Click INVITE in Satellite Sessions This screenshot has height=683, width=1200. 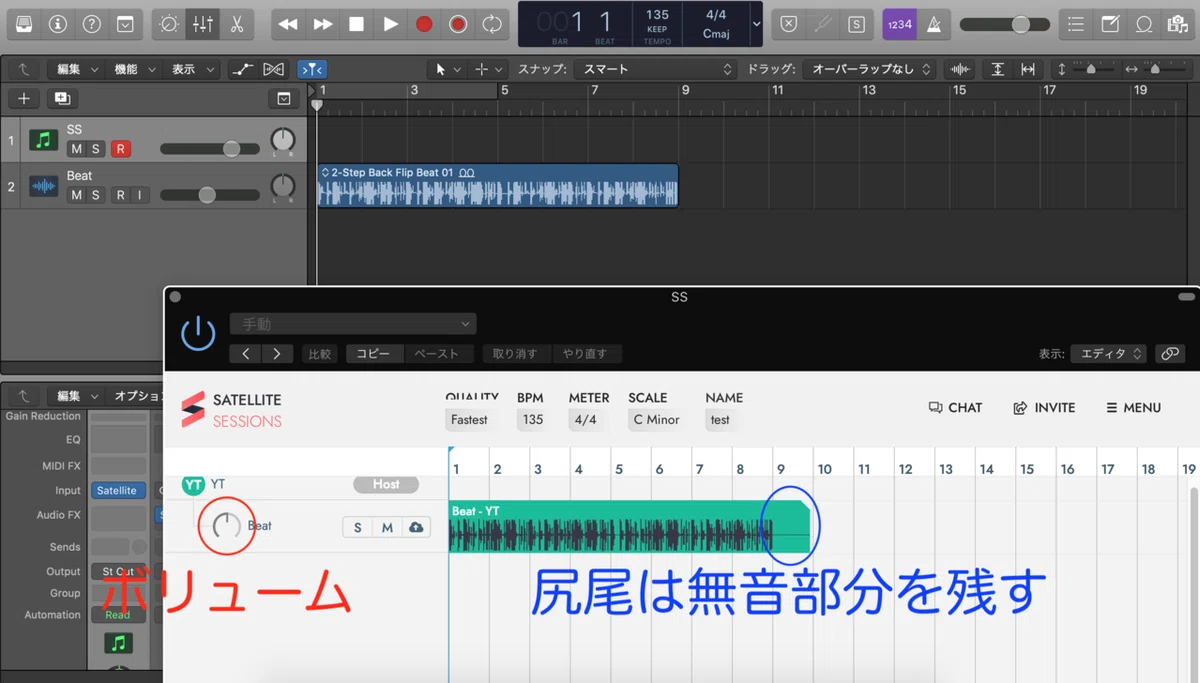pos(1044,408)
